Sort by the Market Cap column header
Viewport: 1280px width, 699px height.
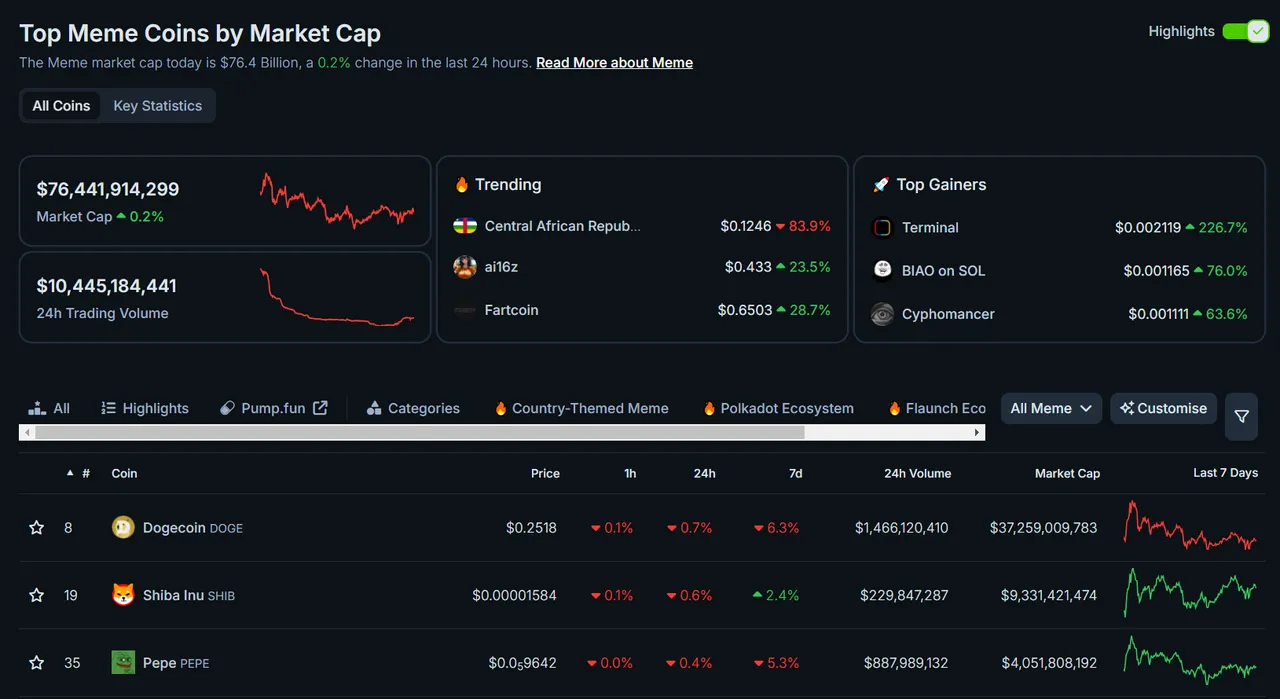coord(1067,473)
